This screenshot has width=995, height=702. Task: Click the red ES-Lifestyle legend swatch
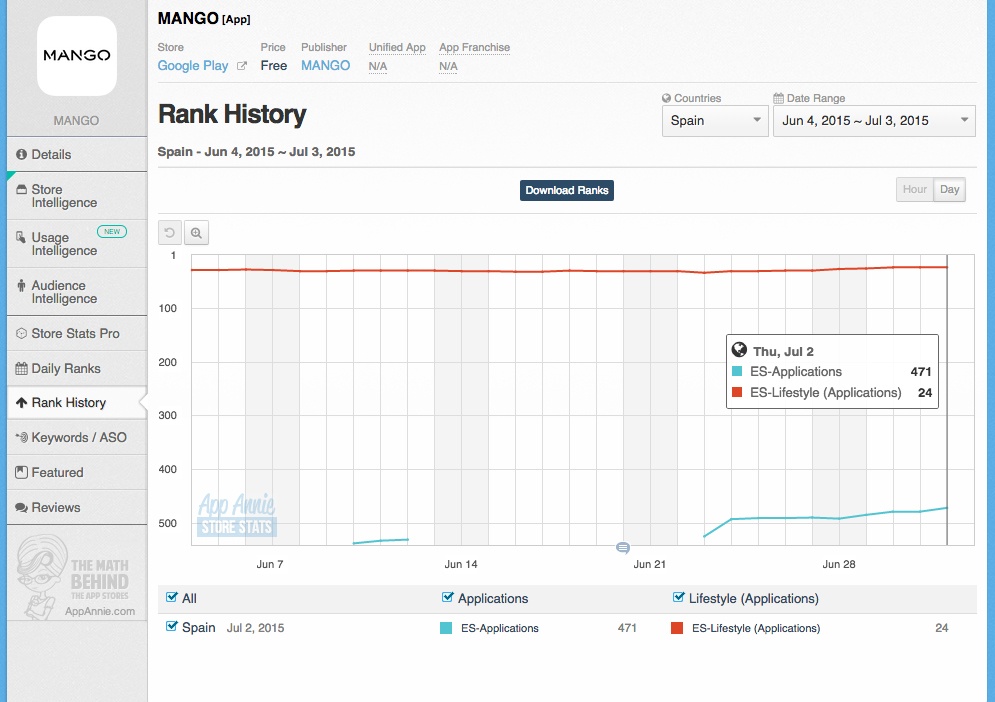[677, 628]
